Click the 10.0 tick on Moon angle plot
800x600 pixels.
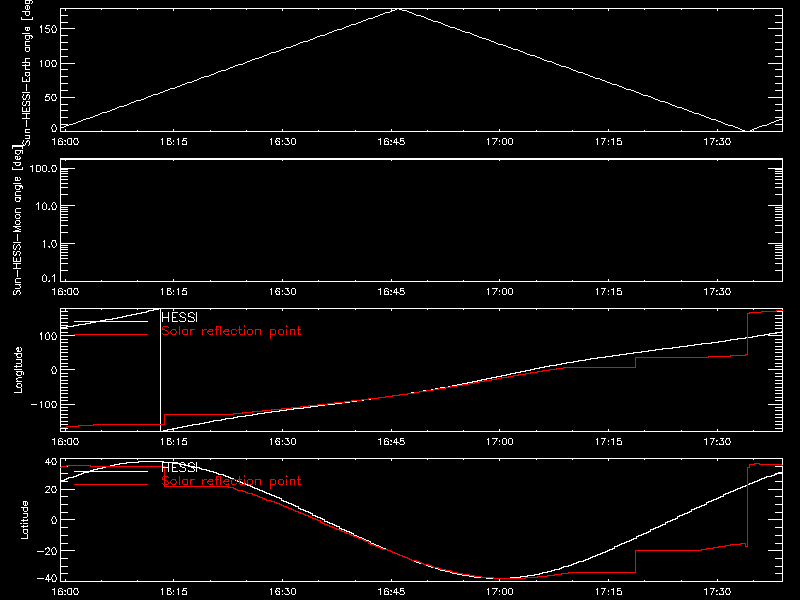46,207
